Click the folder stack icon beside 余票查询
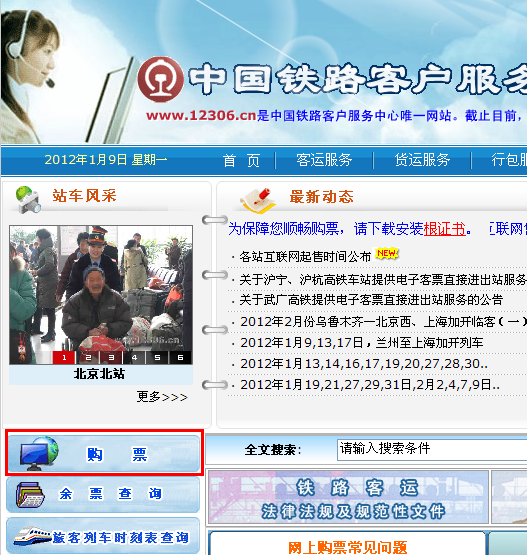The image size is (527, 555). [30, 495]
